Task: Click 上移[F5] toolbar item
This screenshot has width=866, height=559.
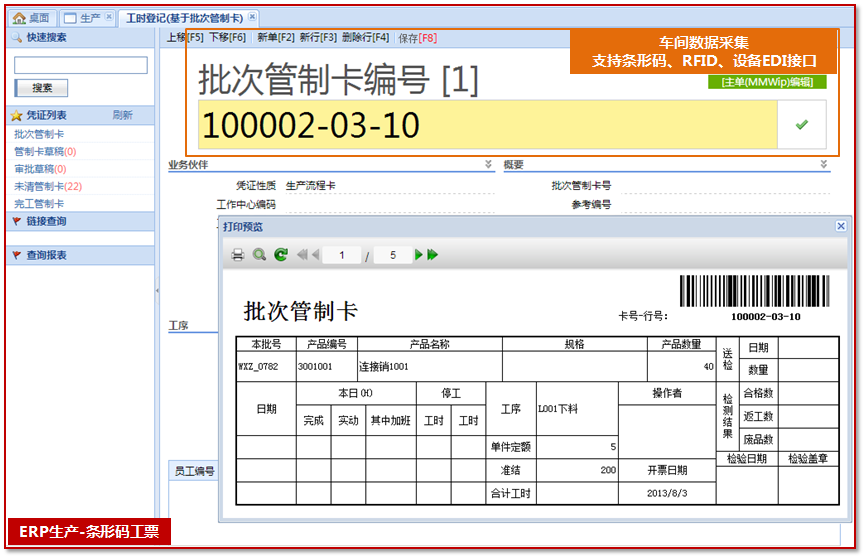Action: pyautogui.click(x=185, y=38)
